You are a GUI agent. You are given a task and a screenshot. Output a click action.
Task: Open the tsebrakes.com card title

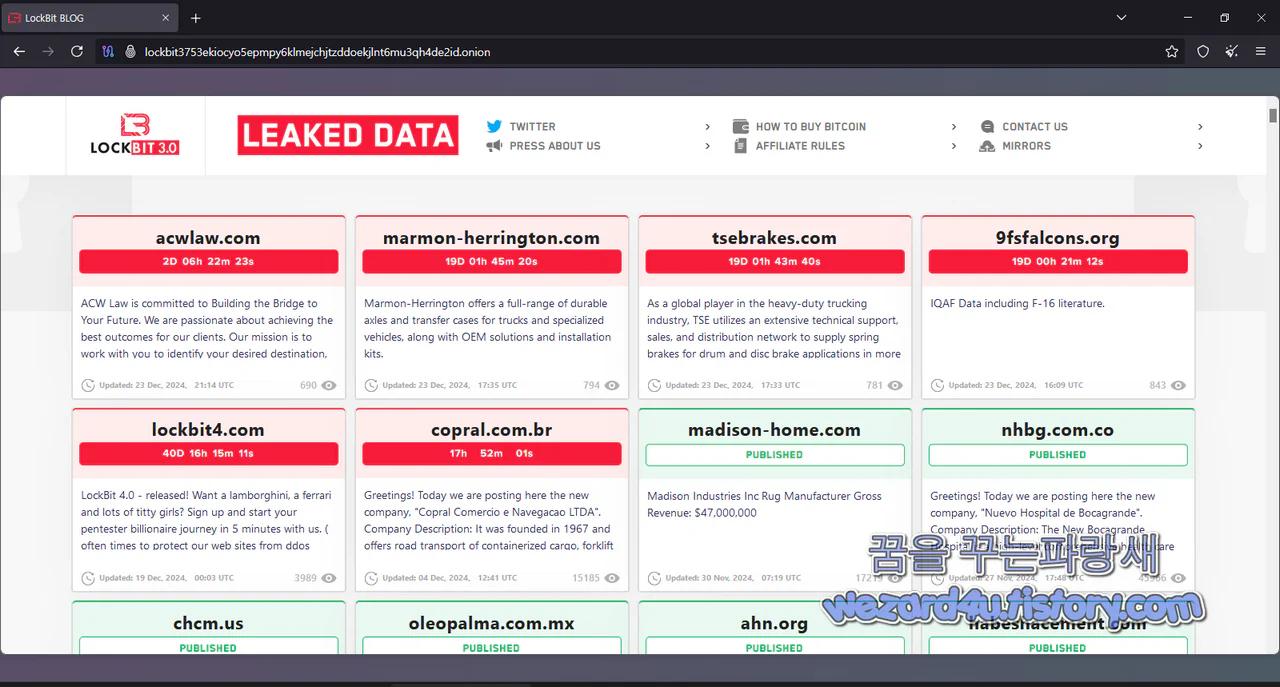(x=774, y=238)
